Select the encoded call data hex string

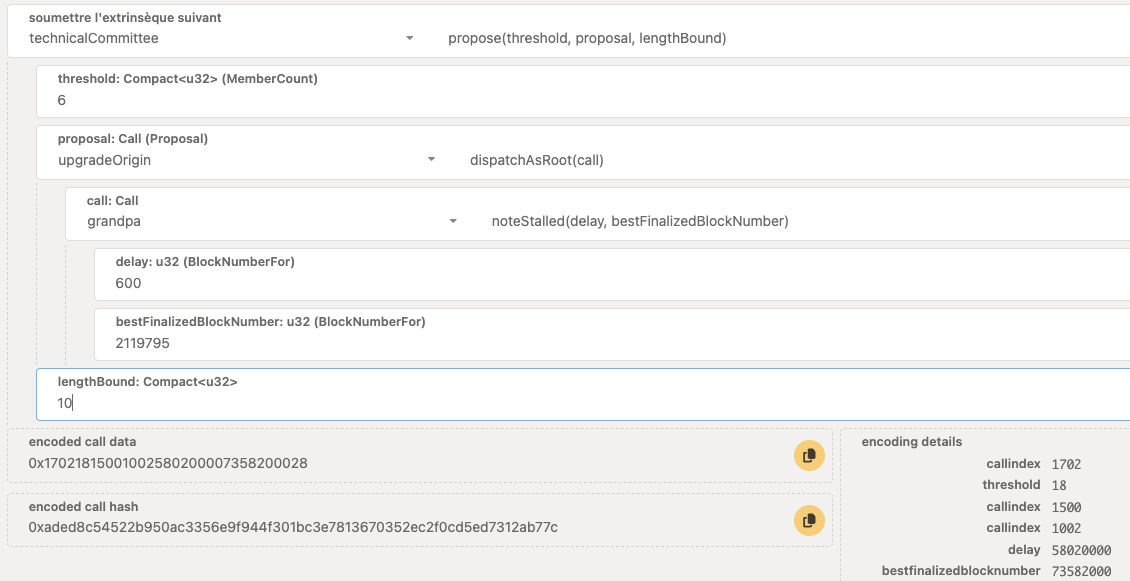(168, 463)
